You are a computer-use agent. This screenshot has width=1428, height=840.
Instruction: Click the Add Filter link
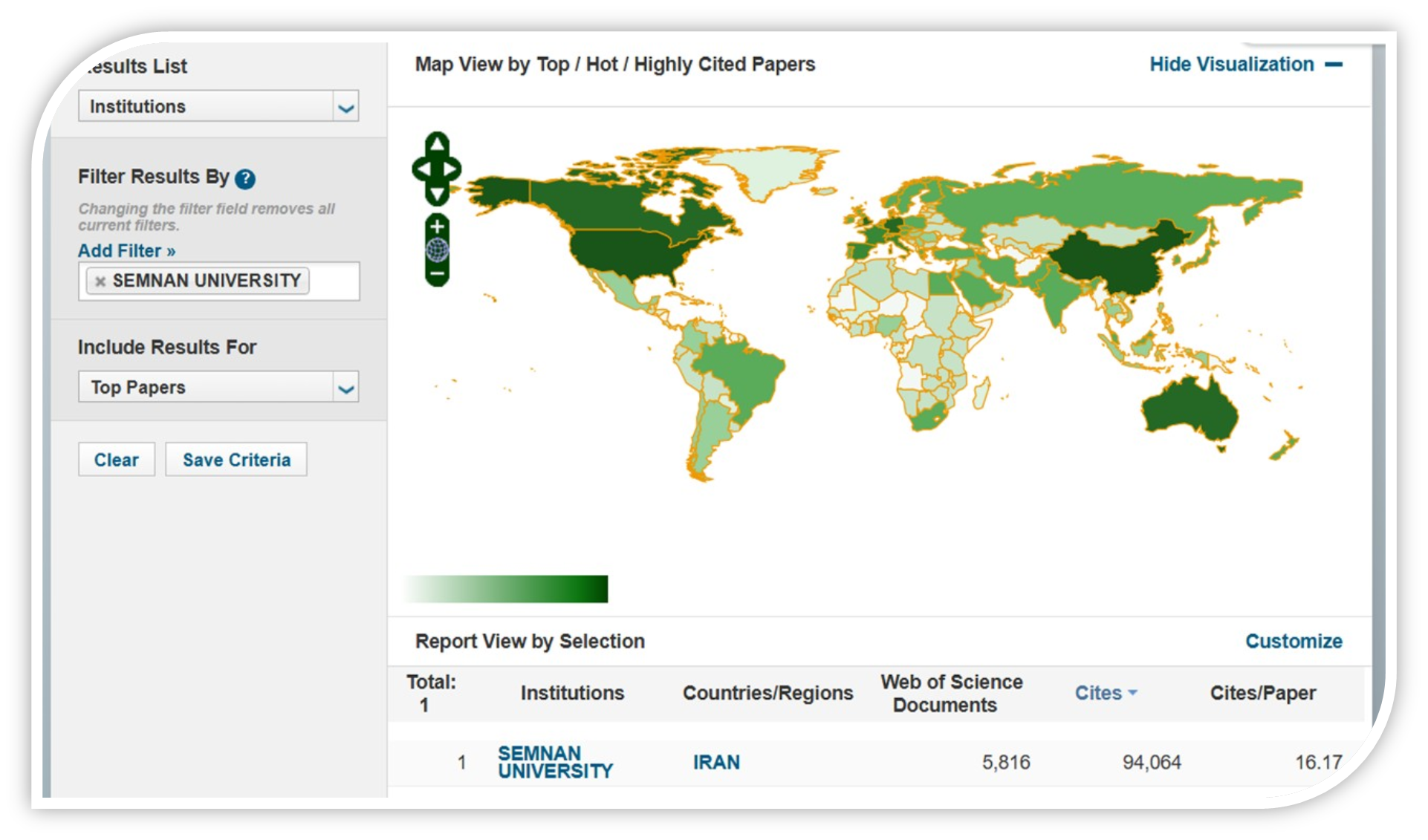(126, 251)
